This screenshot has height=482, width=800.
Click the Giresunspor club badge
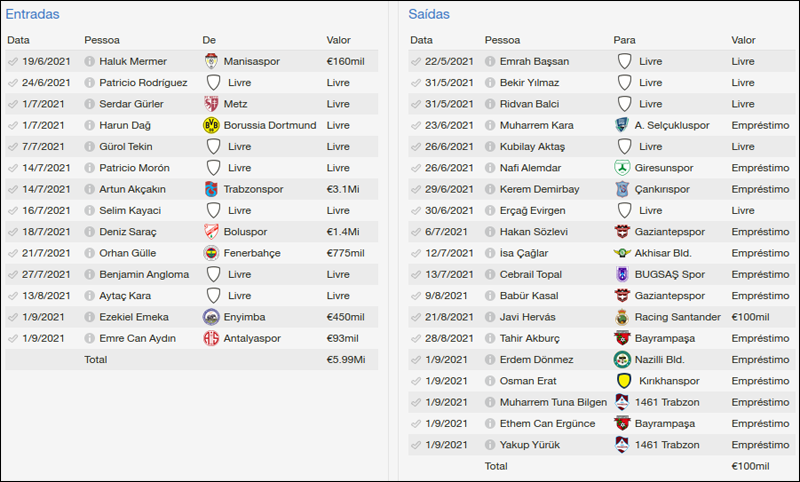tap(622, 168)
